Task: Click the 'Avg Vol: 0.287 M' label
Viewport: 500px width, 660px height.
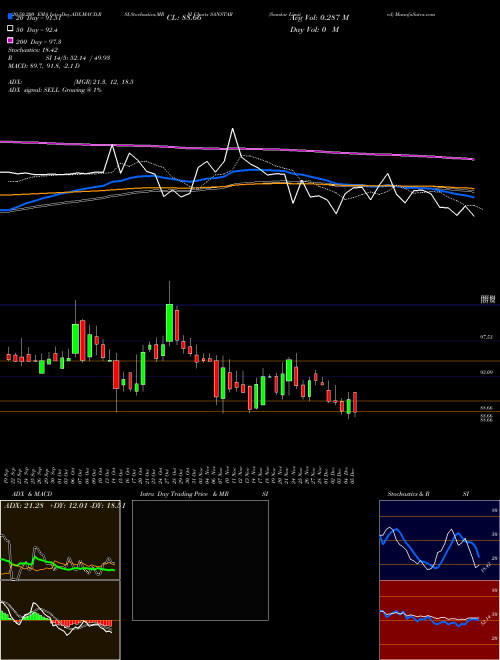Action: 319,18
